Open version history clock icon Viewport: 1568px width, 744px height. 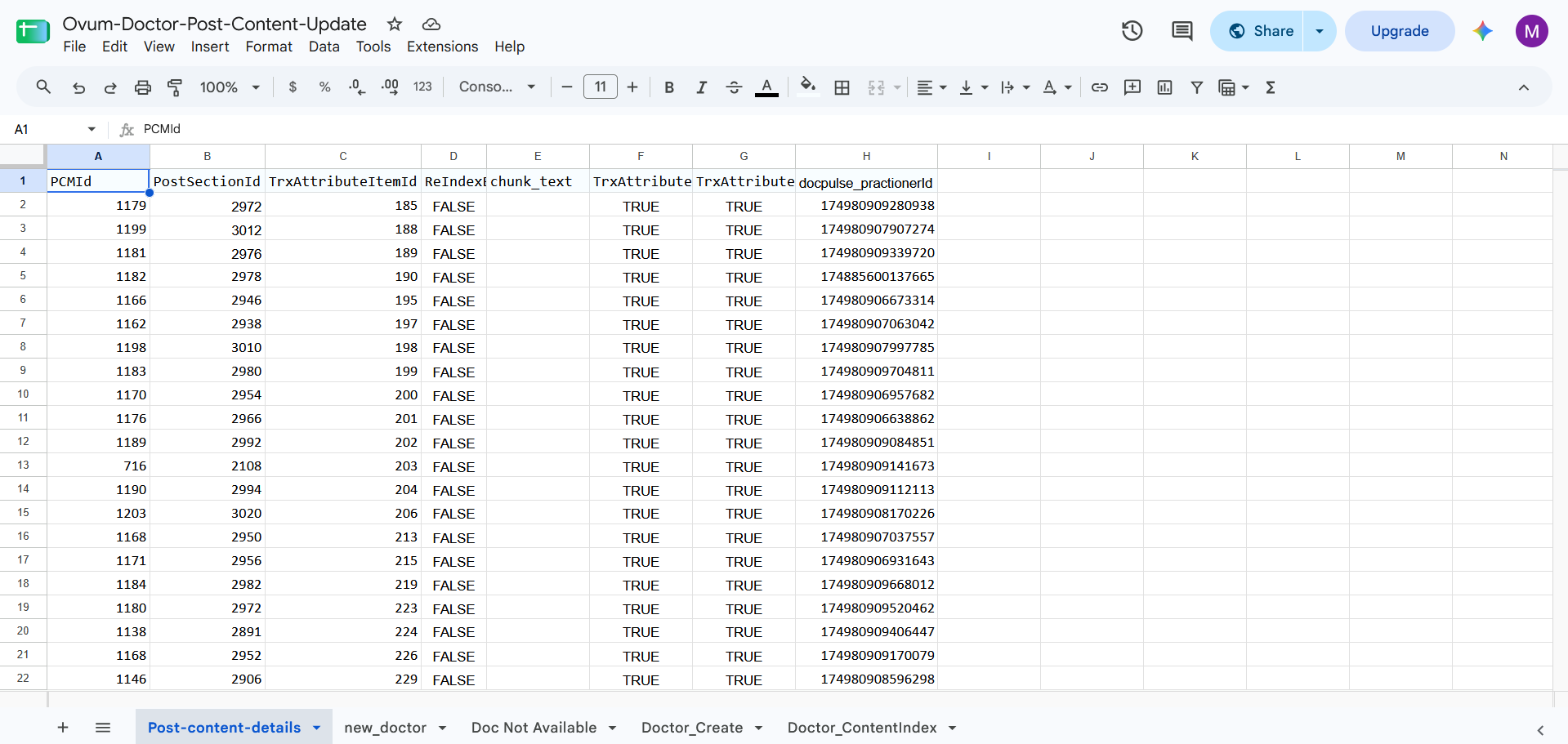tap(1132, 31)
